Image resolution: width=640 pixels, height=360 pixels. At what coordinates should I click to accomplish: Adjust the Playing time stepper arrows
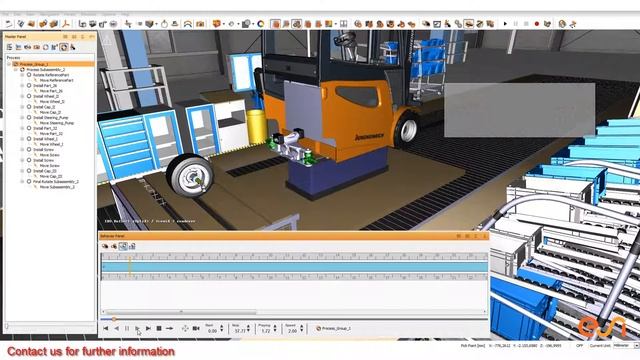pyautogui.click(x=275, y=328)
